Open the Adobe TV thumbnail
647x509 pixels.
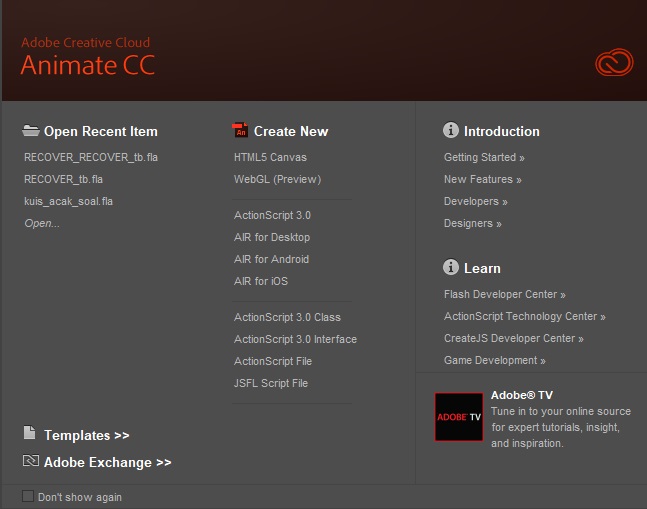458,417
